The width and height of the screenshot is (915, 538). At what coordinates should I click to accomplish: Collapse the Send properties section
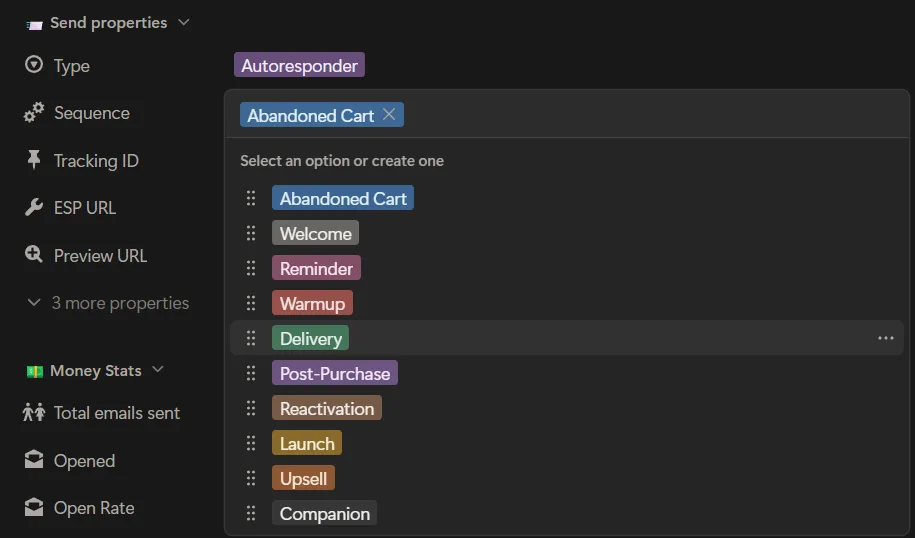click(x=183, y=22)
